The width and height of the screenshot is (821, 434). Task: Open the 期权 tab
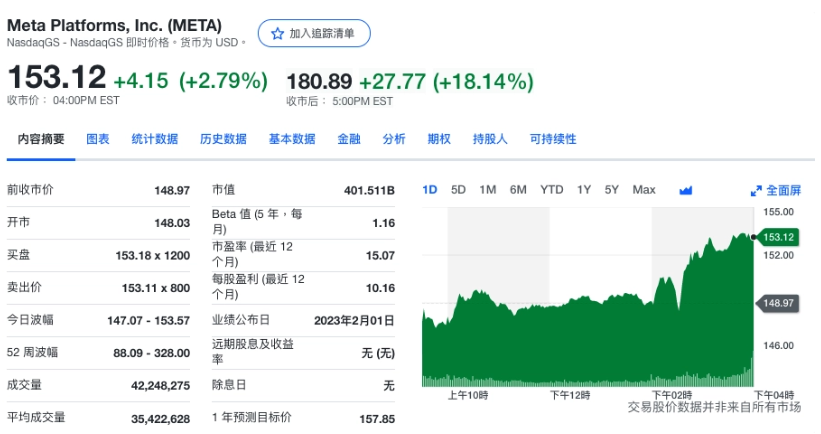click(x=439, y=139)
